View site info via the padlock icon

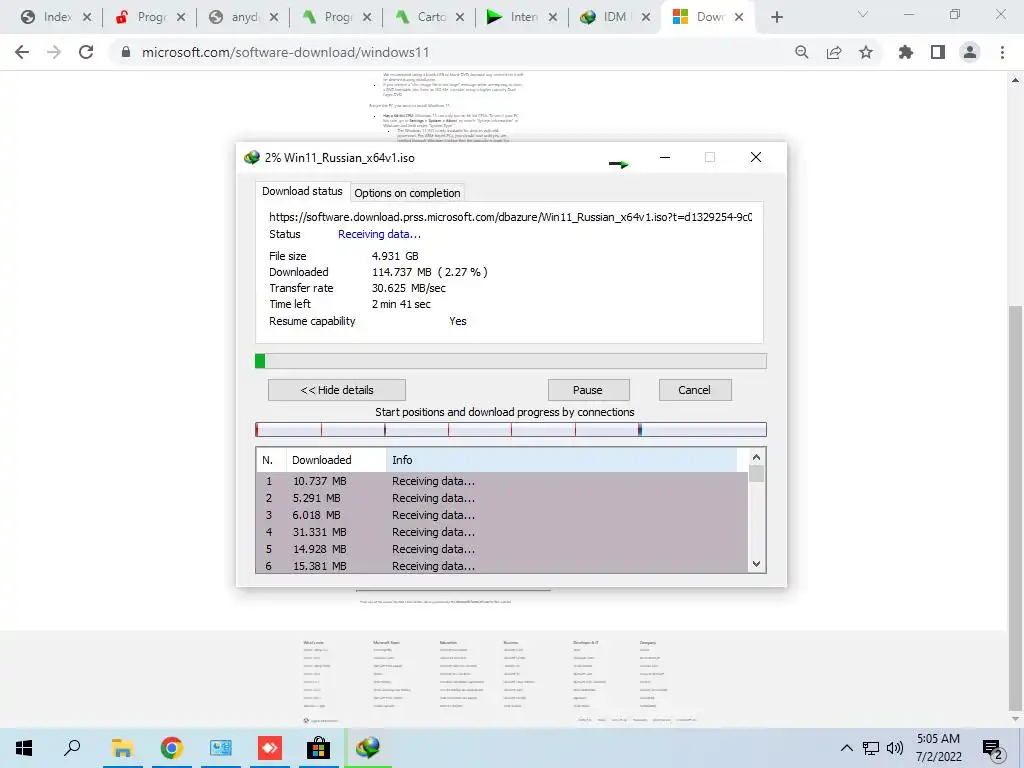(126, 52)
